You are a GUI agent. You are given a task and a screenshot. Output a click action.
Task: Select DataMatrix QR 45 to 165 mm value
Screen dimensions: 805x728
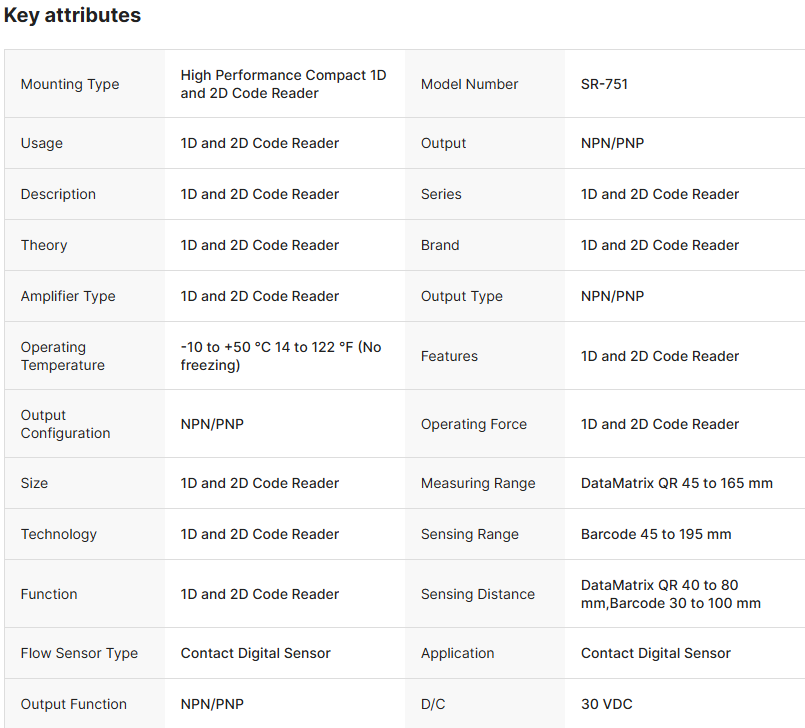(x=676, y=483)
